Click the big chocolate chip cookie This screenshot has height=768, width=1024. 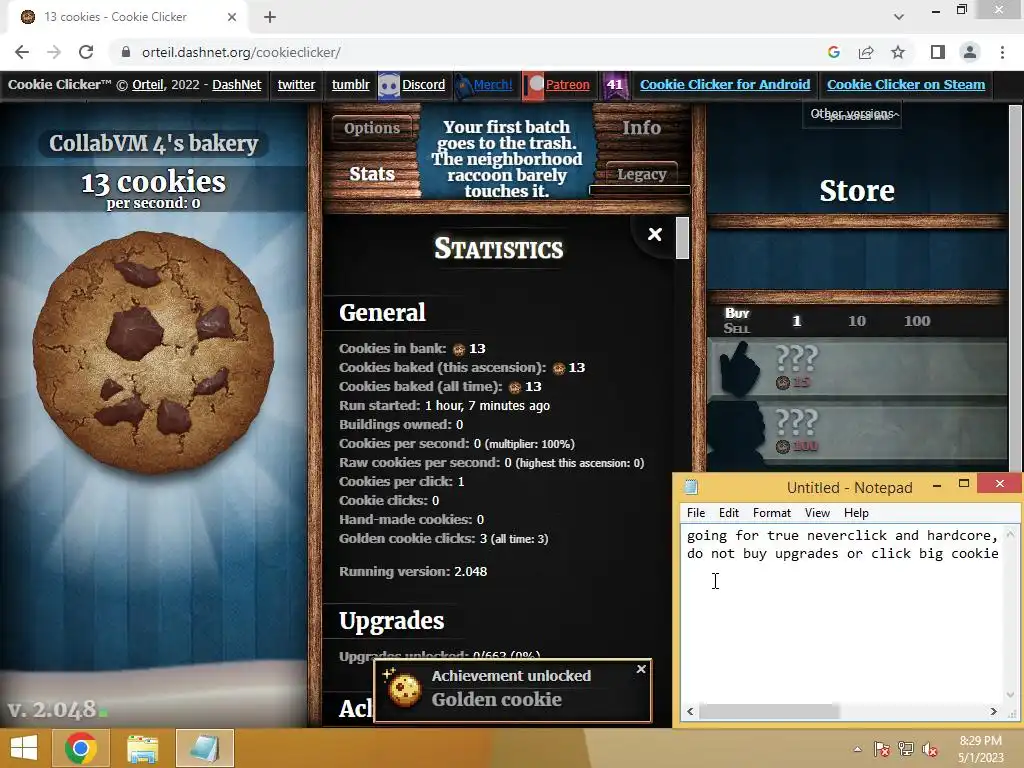[x=153, y=352]
